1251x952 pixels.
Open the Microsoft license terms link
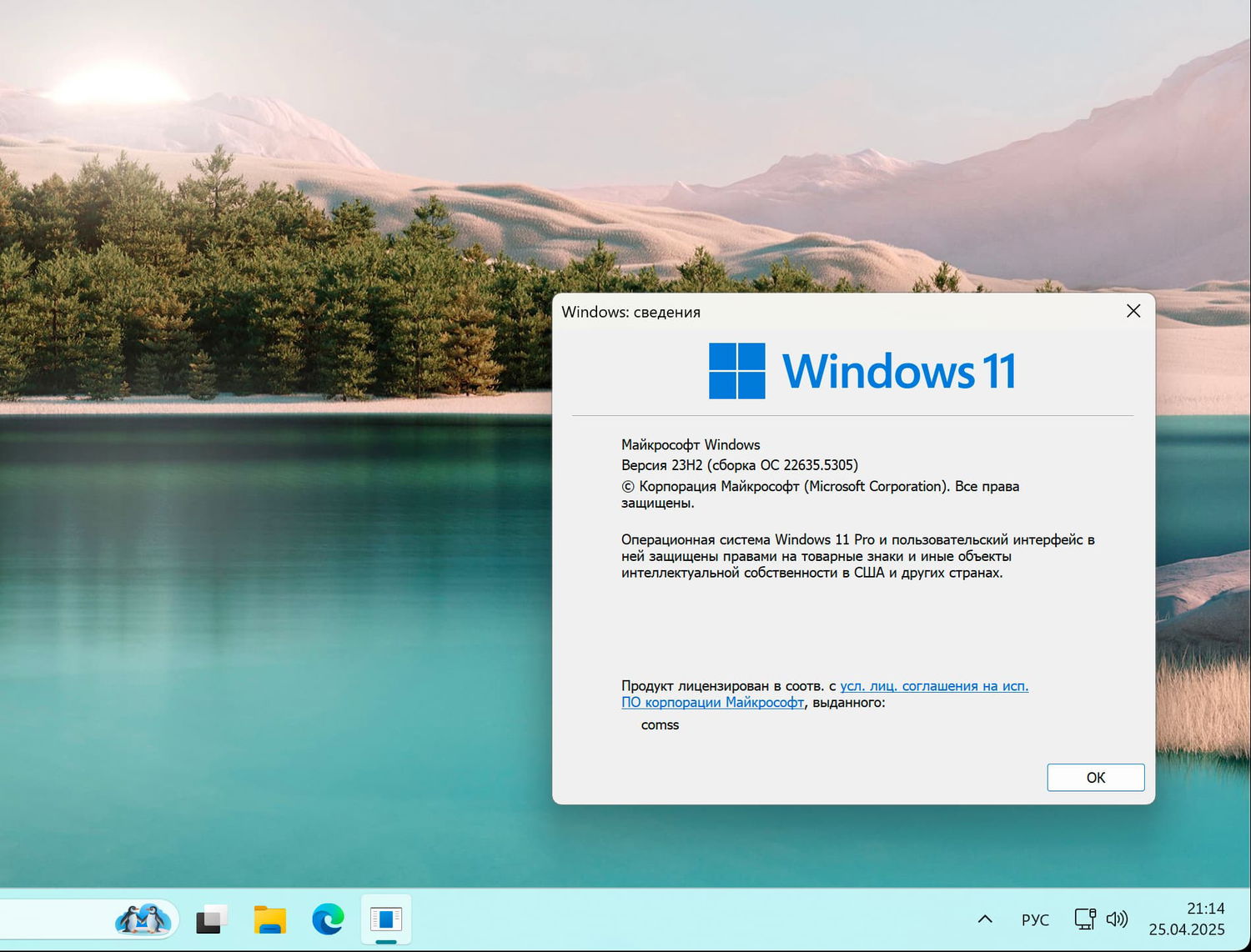825,694
